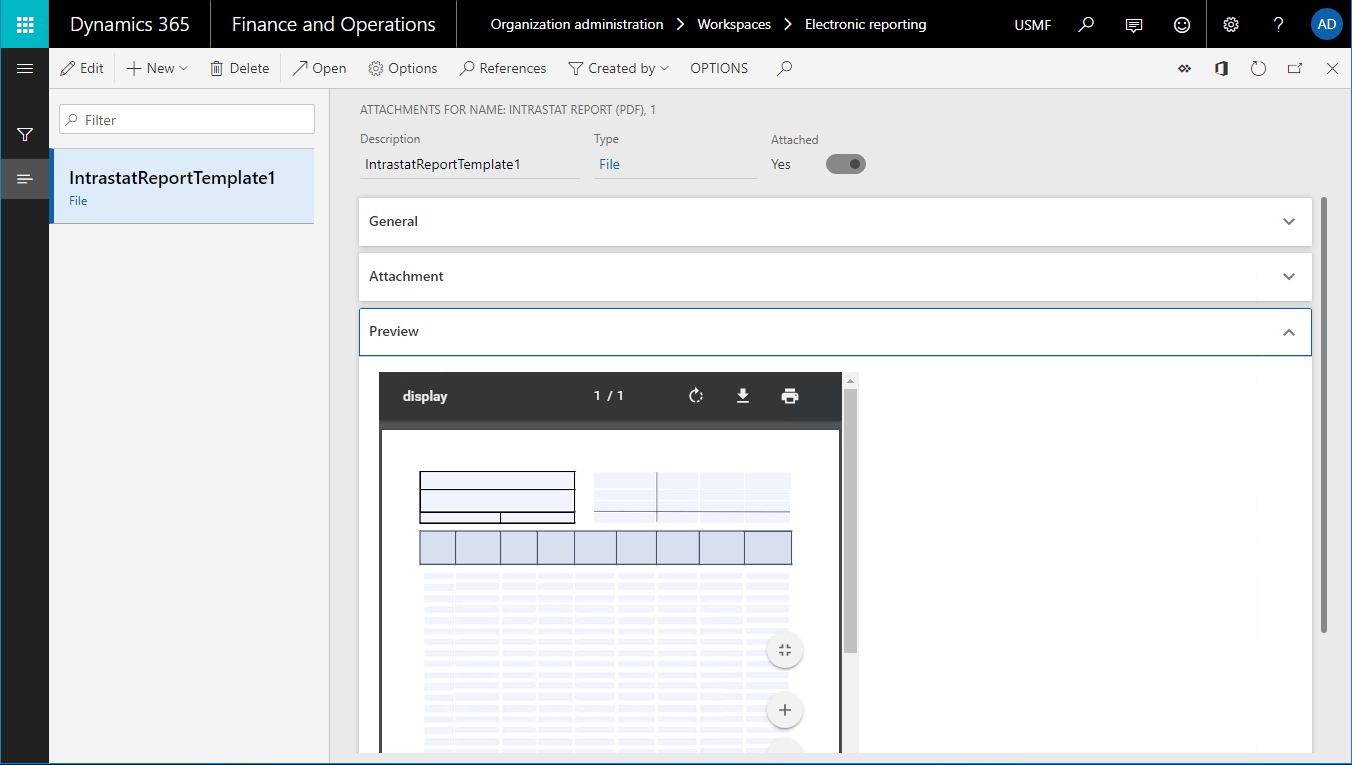Expand the Attachment section
This screenshot has width=1352, height=765.
[835, 276]
